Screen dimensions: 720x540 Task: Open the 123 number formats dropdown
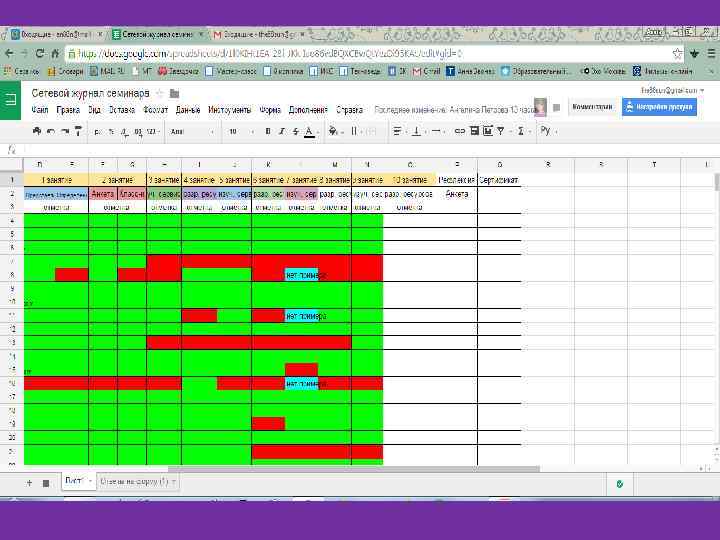pos(153,132)
